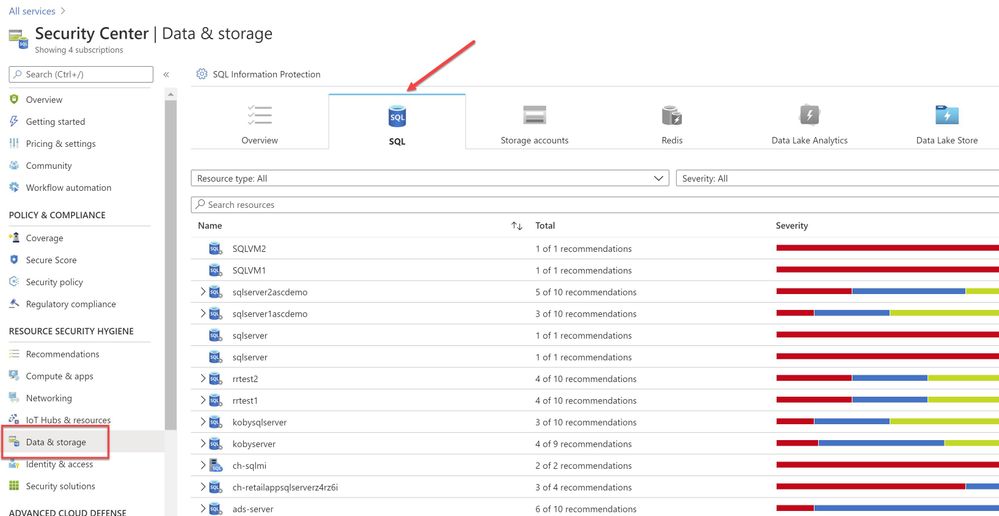Click the Networking icon in sidebar
This screenshot has height=516, width=999.
click(x=14, y=398)
